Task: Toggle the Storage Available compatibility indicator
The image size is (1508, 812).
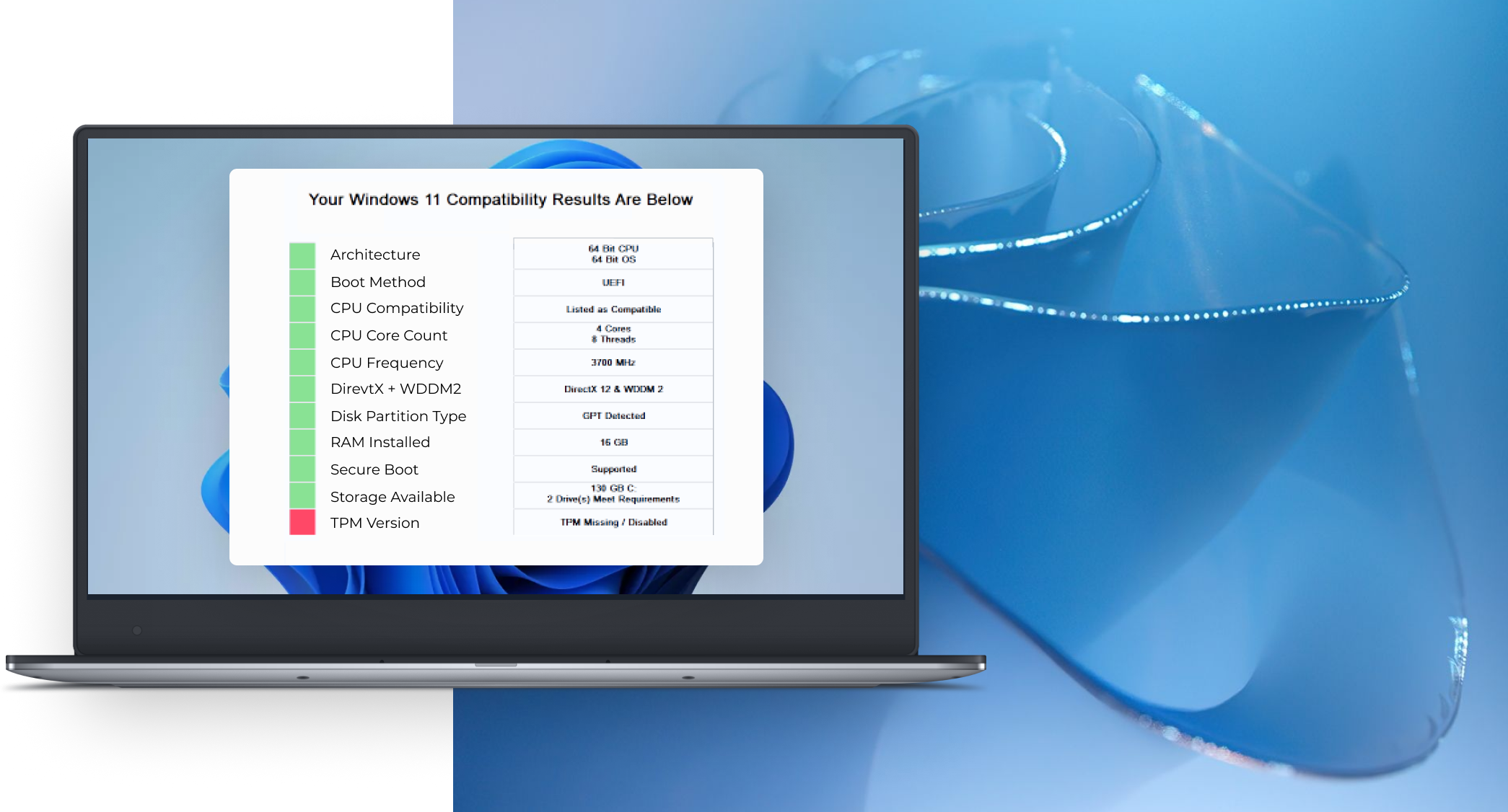Action: pos(300,494)
